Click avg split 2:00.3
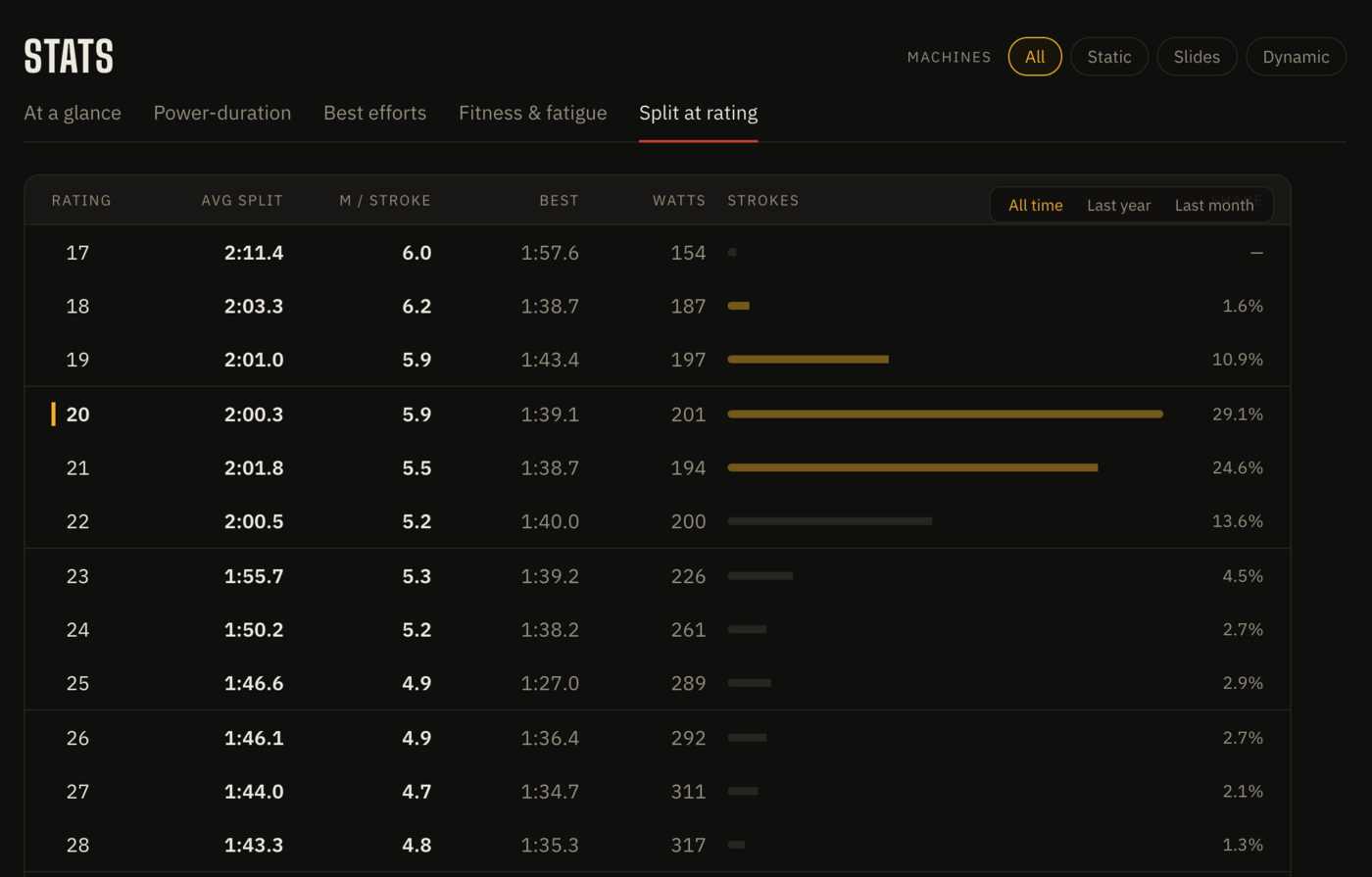This screenshot has height=877, width=1372. click(254, 414)
